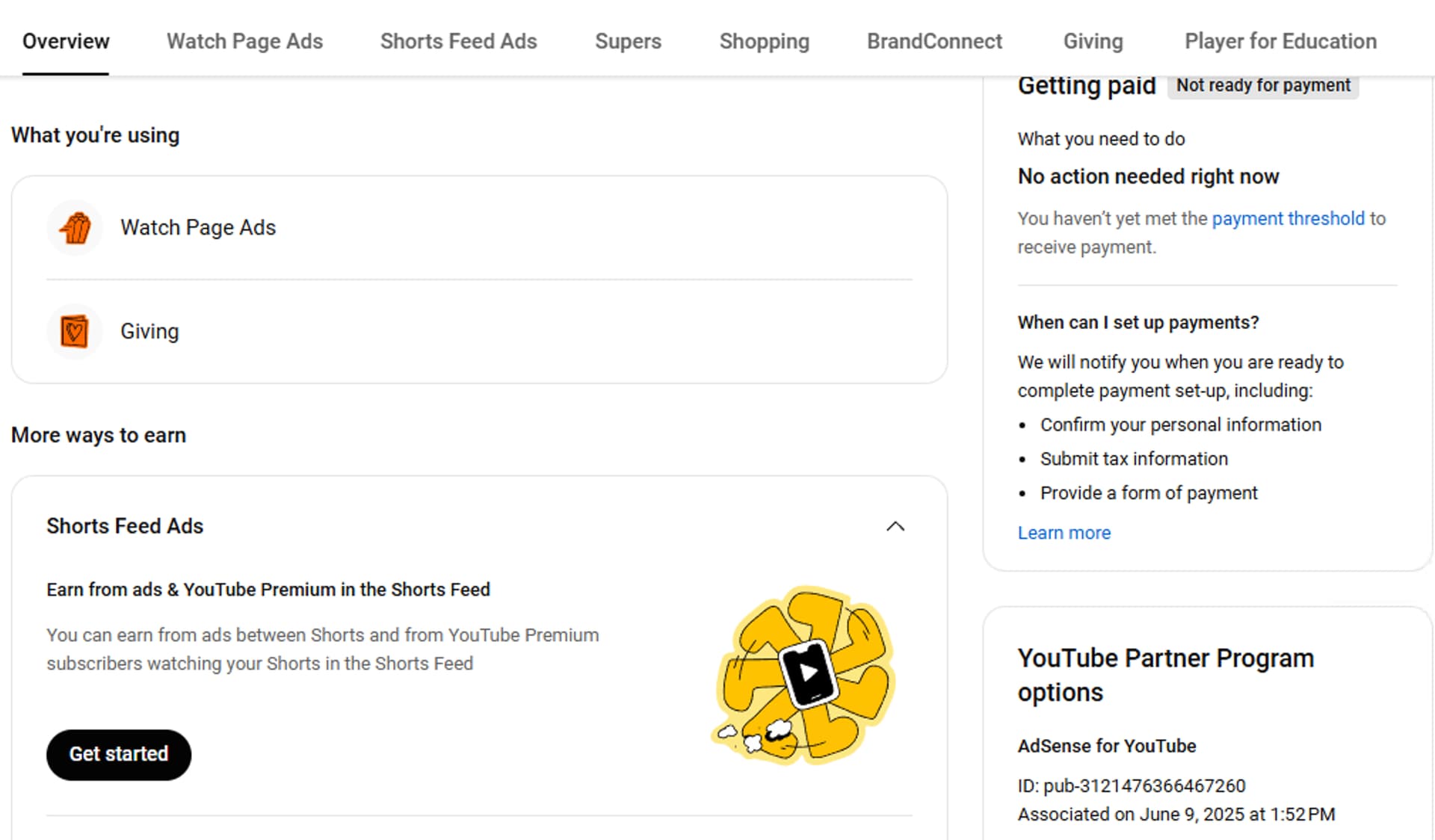This screenshot has width=1435, height=840.
Task: Click the Shorts Feed Ads section heading
Action: 125,526
